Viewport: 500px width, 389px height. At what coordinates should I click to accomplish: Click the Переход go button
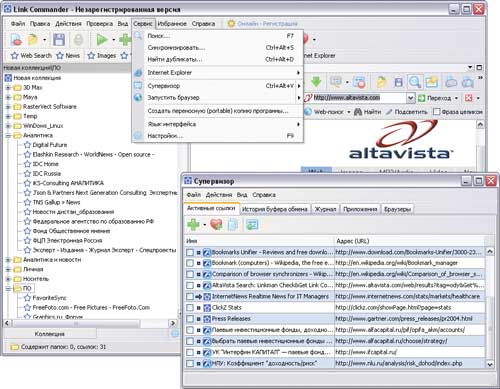coord(435,98)
